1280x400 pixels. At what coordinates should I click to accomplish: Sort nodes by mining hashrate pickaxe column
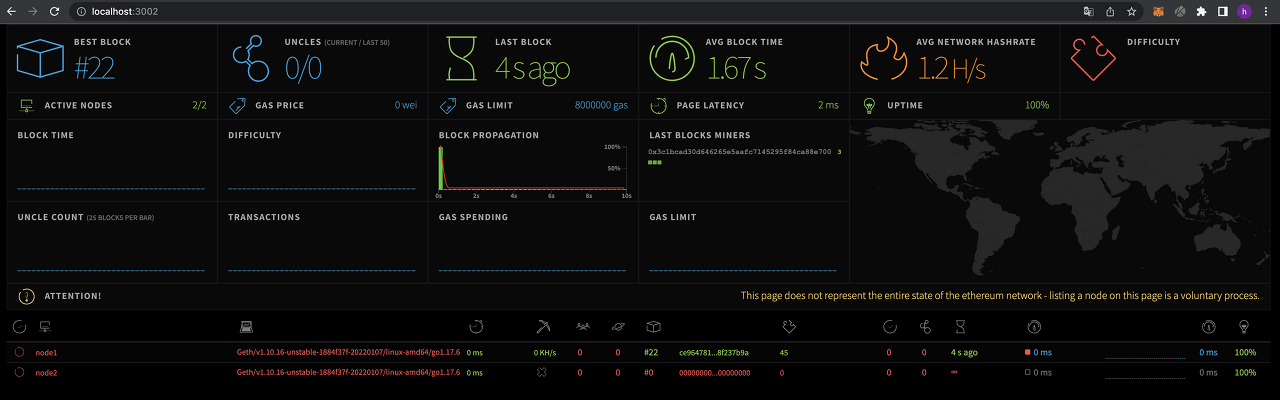coord(542,327)
